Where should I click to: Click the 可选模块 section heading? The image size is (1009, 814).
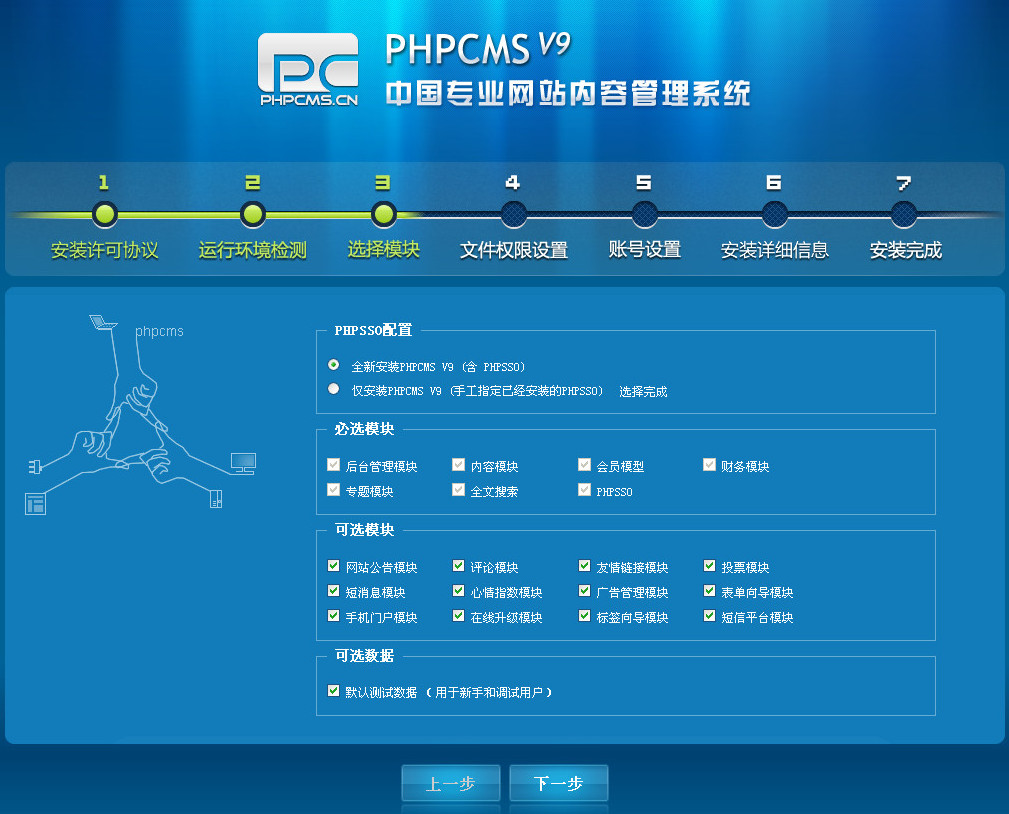(x=364, y=530)
